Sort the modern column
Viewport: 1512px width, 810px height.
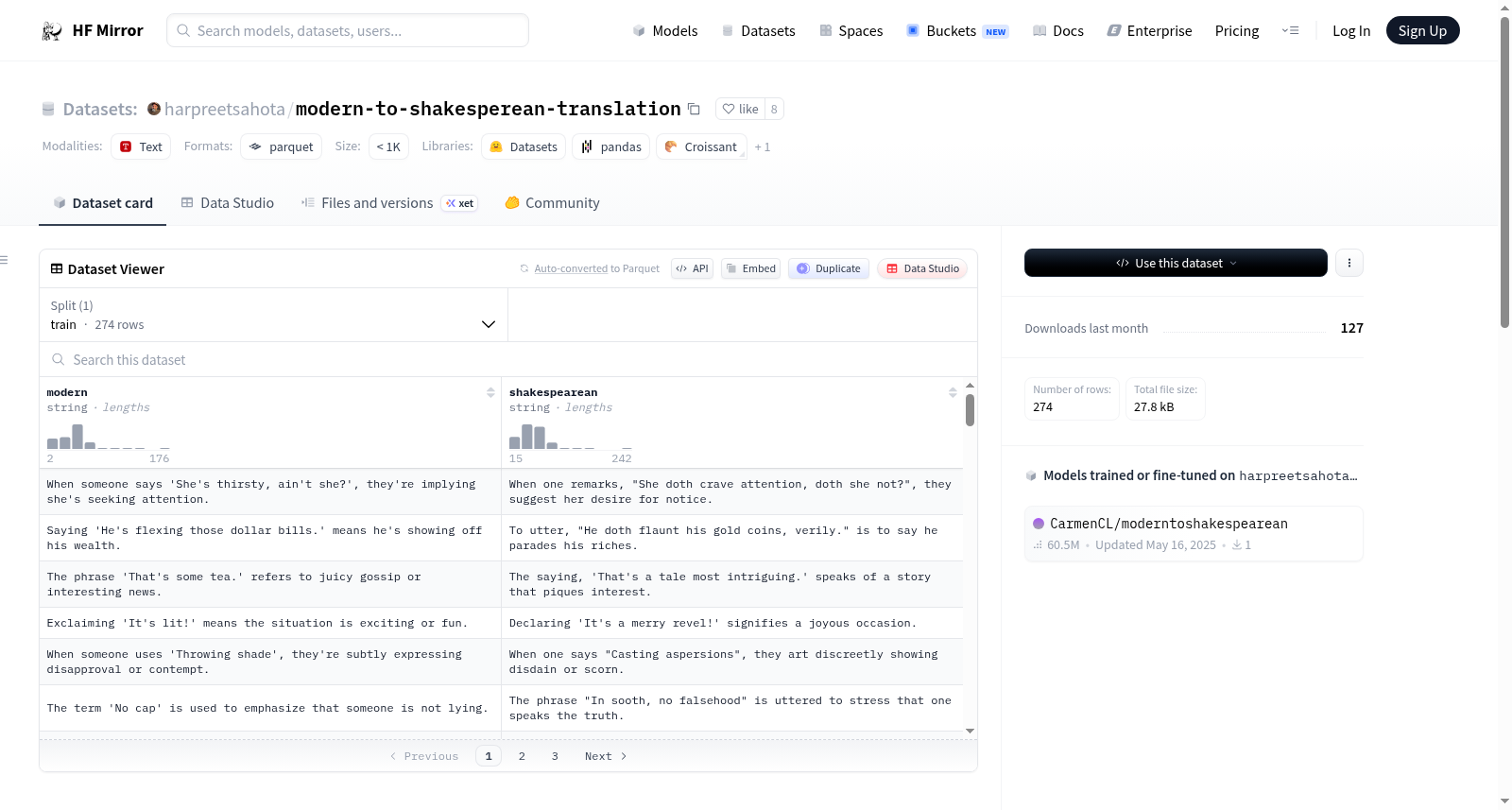pos(490,392)
